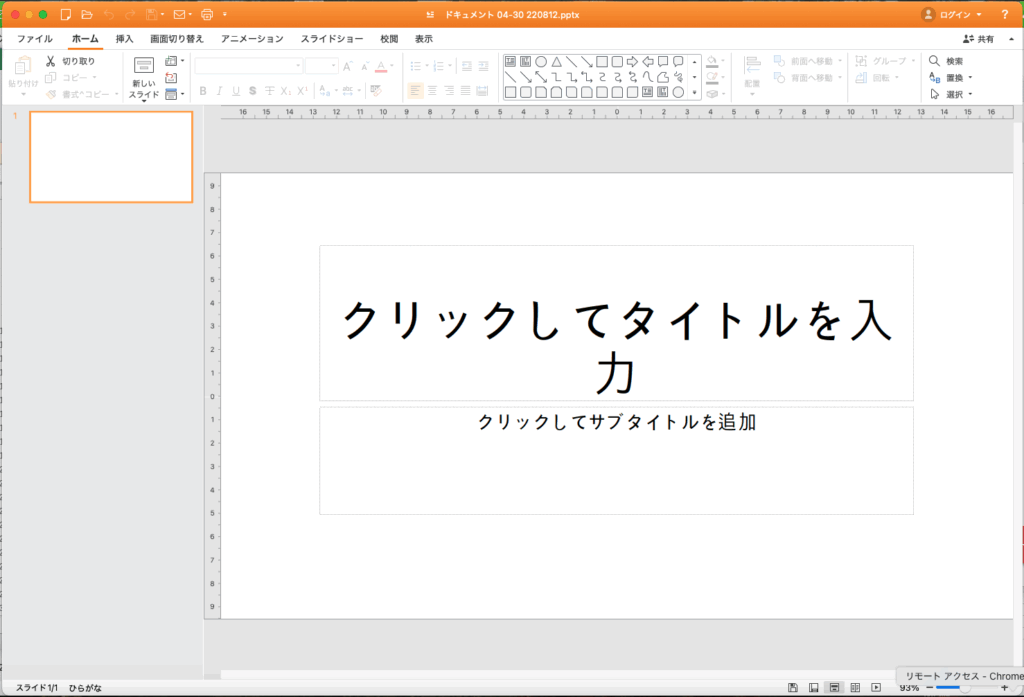This screenshot has width=1024, height=697.
Task: Start slideshow from status bar play icon
Action: pos(876,688)
